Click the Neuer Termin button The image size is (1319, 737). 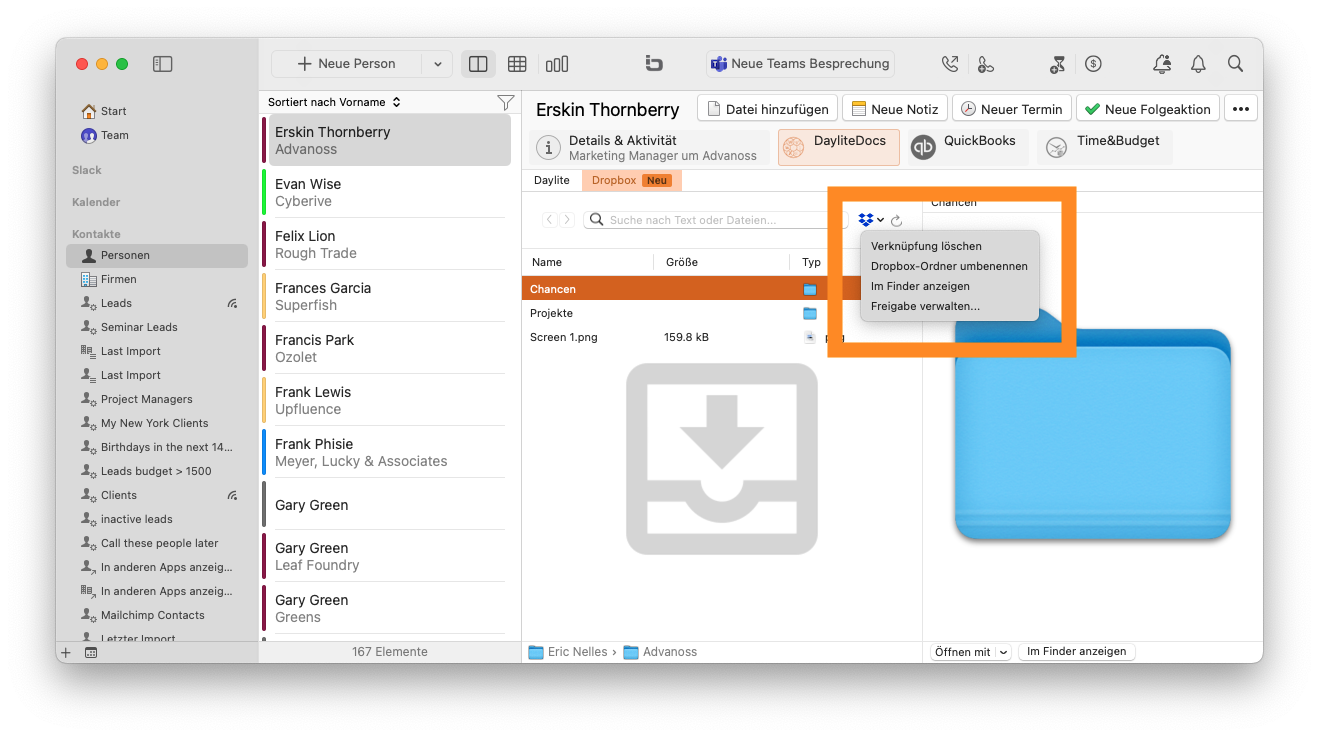click(x=1012, y=109)
